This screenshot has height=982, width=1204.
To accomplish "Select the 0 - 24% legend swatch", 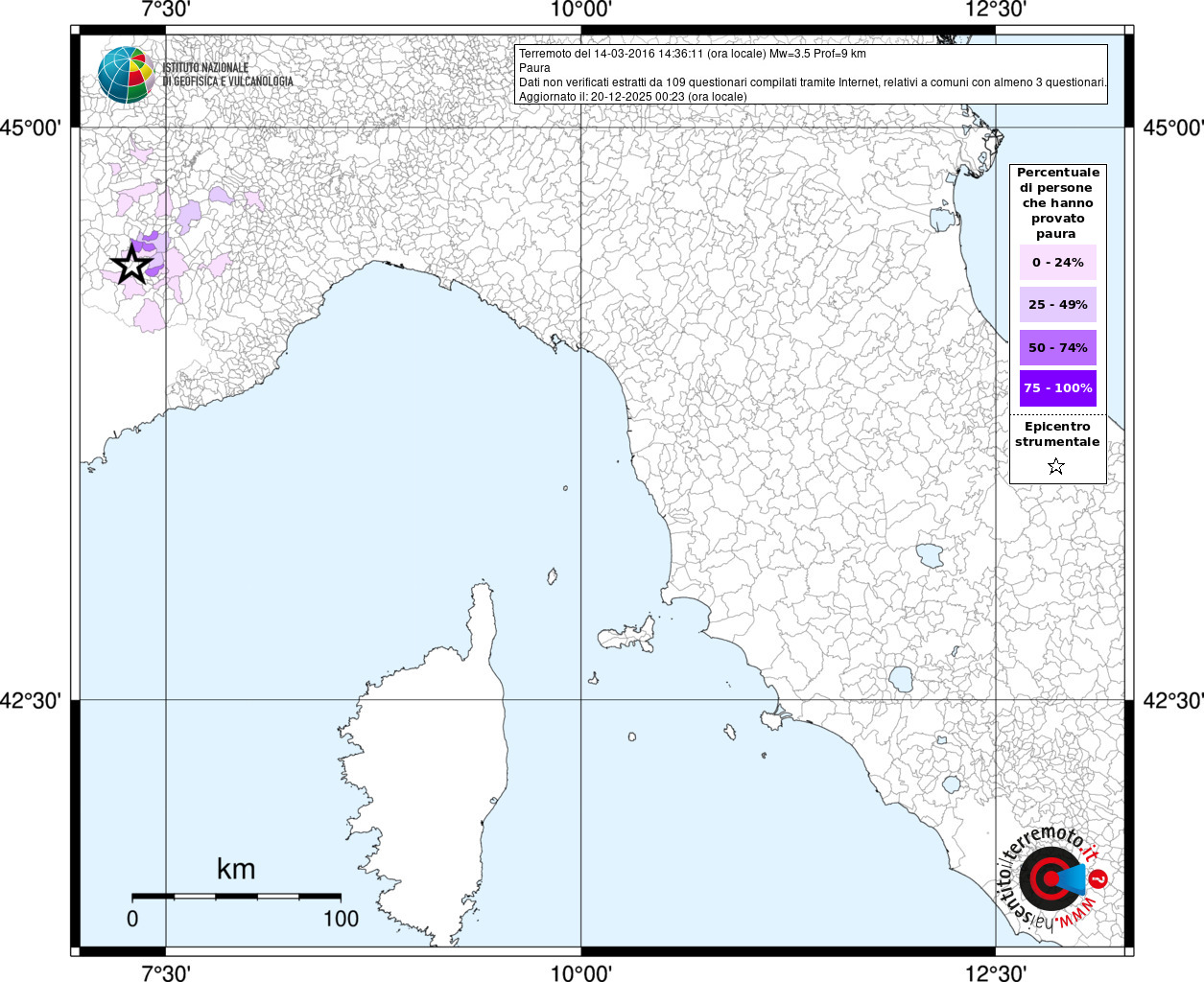I will [x=1058, y=262].
